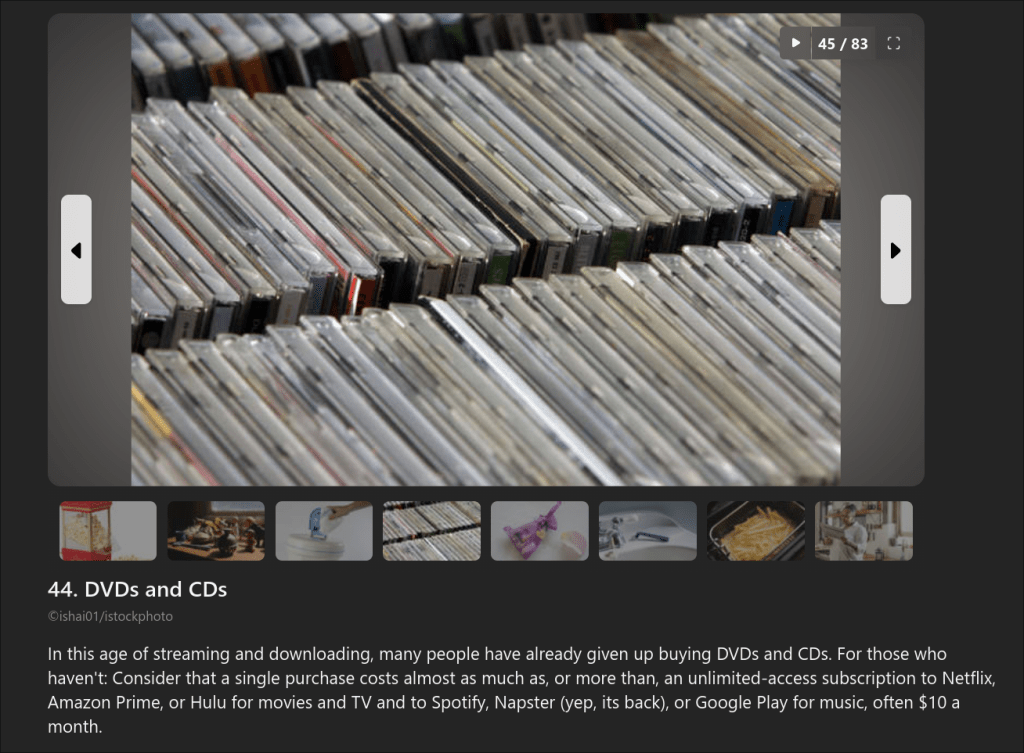The image size is (1024, 753).
Task: Select the CD cases thumbnail
Action: [x=432, y=531]
